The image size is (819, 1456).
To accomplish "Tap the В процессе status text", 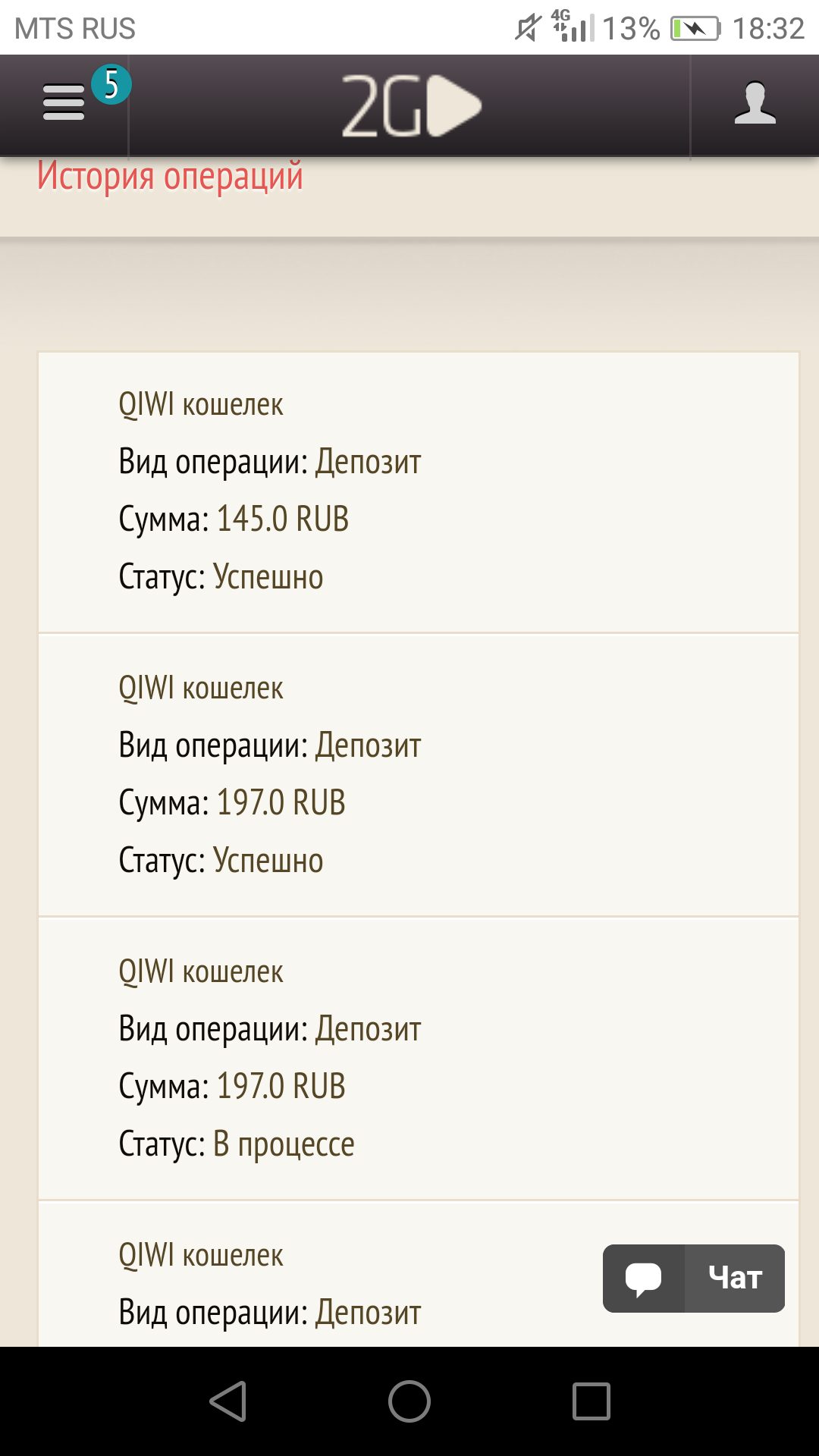I will (x=284, y=1144).
